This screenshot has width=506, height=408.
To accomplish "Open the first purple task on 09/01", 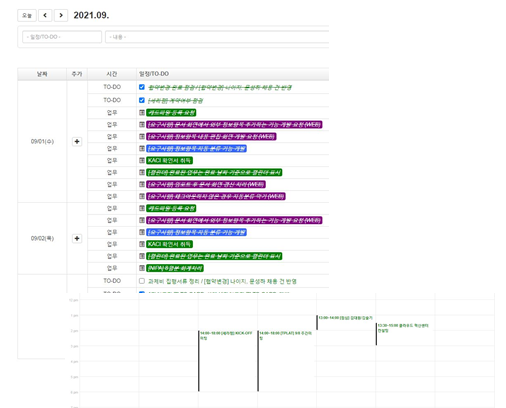I will point(234,125).
